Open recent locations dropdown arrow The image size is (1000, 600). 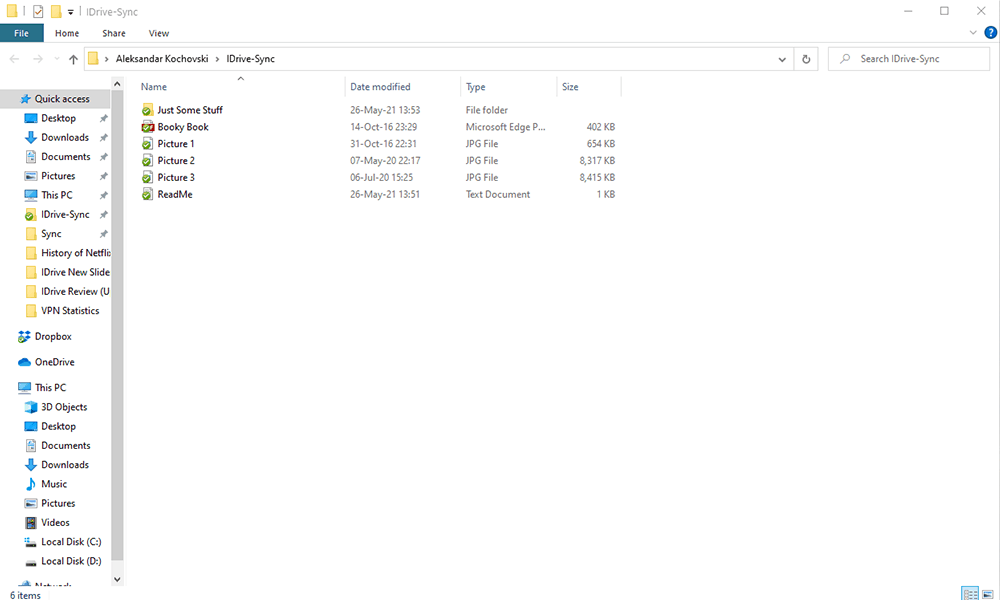(57, 59)
